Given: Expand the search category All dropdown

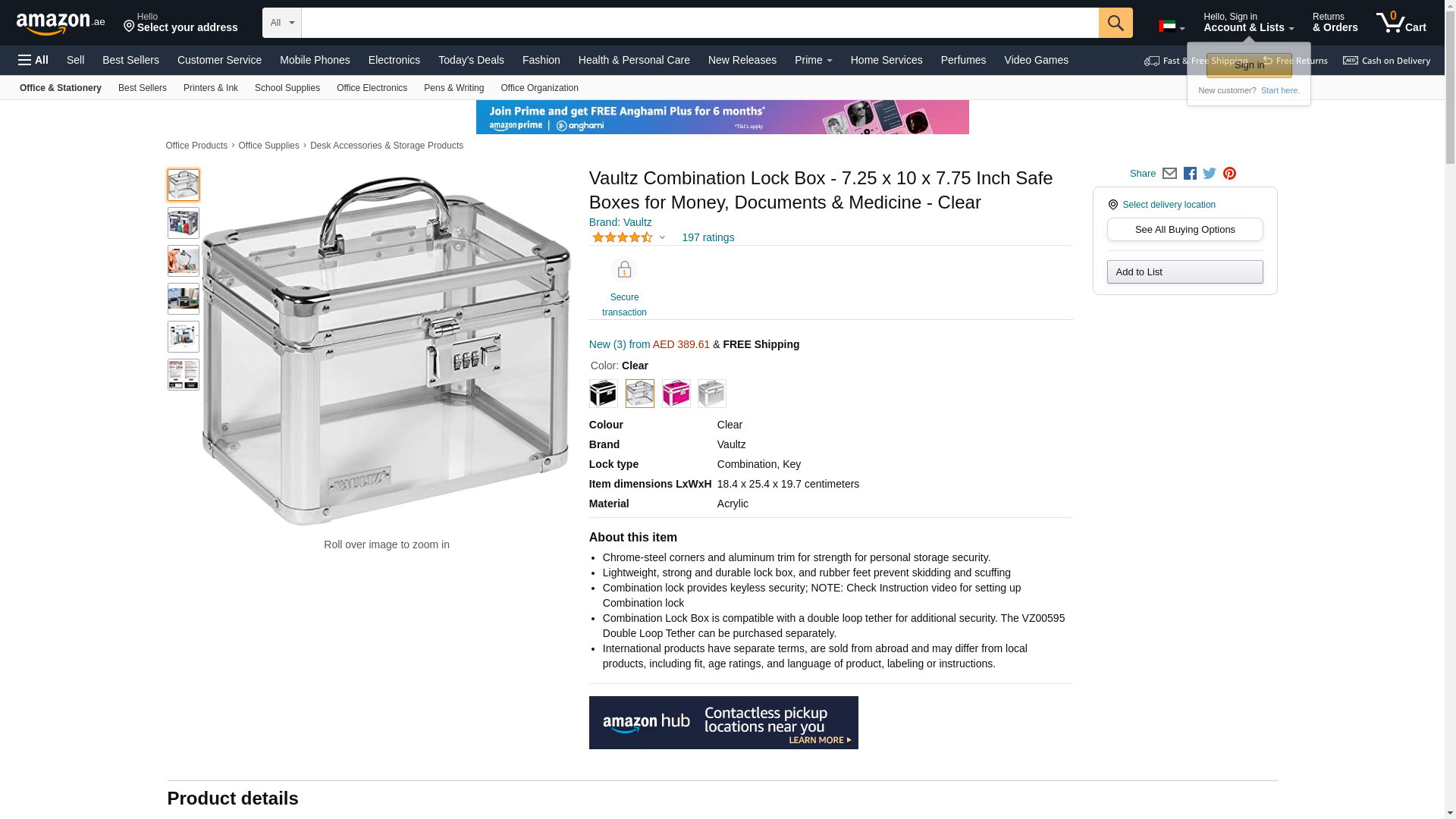Looking at the screenshot, I should [282, 23].
